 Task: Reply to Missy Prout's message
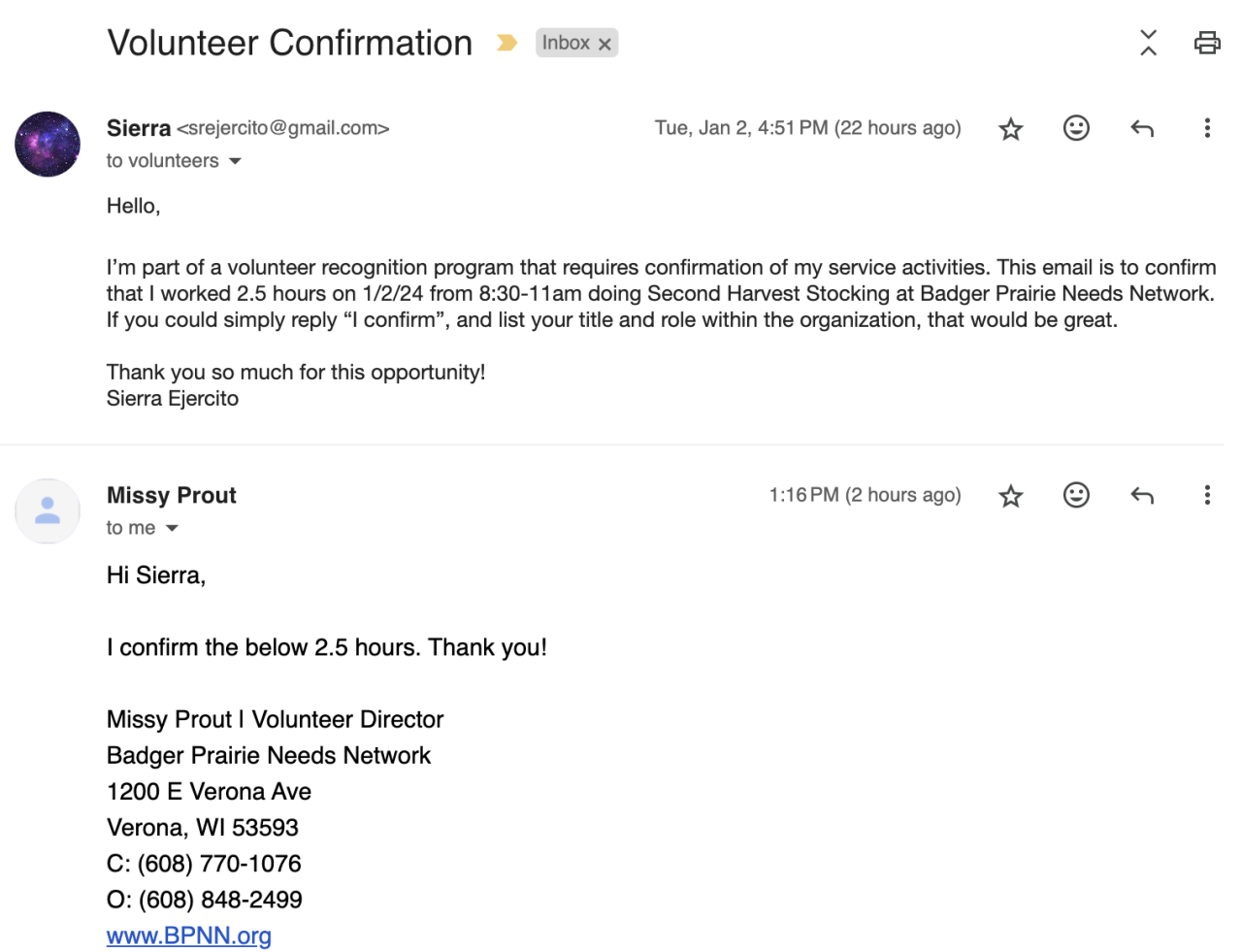point(1142,496)
